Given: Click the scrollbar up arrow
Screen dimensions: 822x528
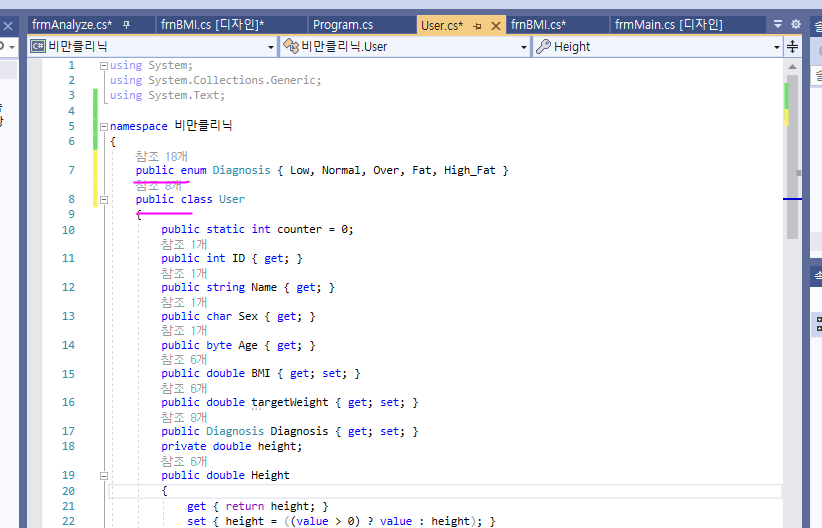Looking at the screenshot, I should coord(792,67).
